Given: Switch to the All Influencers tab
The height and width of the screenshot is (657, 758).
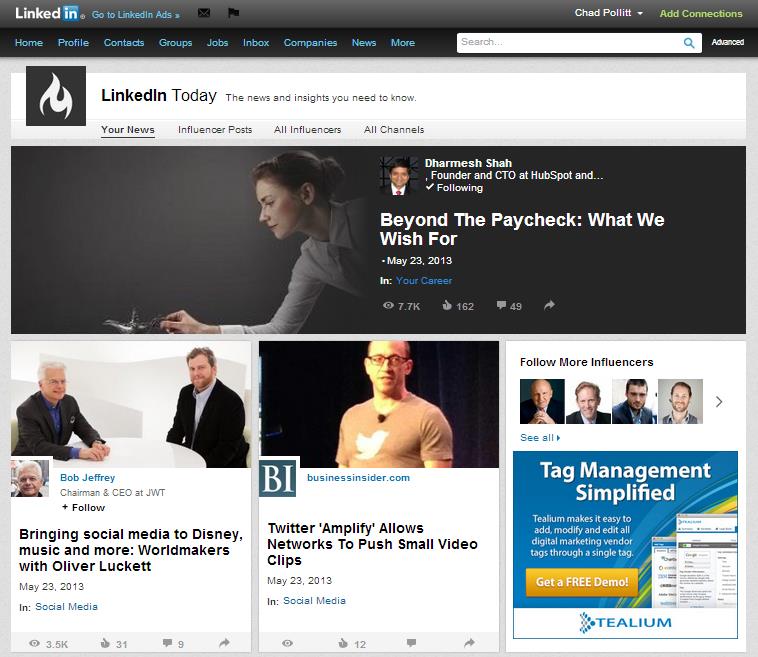Looking at the screenshot, I should (x=307, y=130).
